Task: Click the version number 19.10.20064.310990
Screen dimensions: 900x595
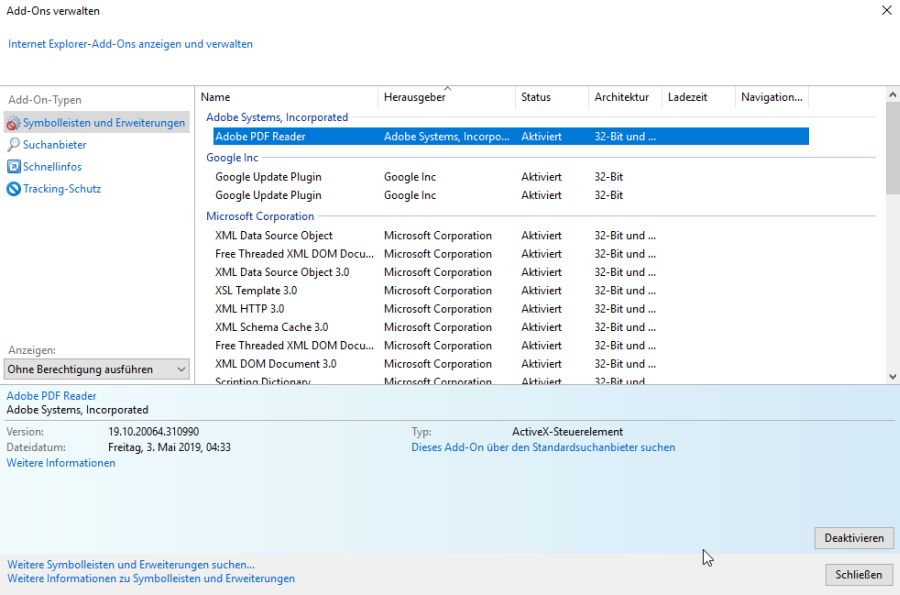Action: pos(153,431)
